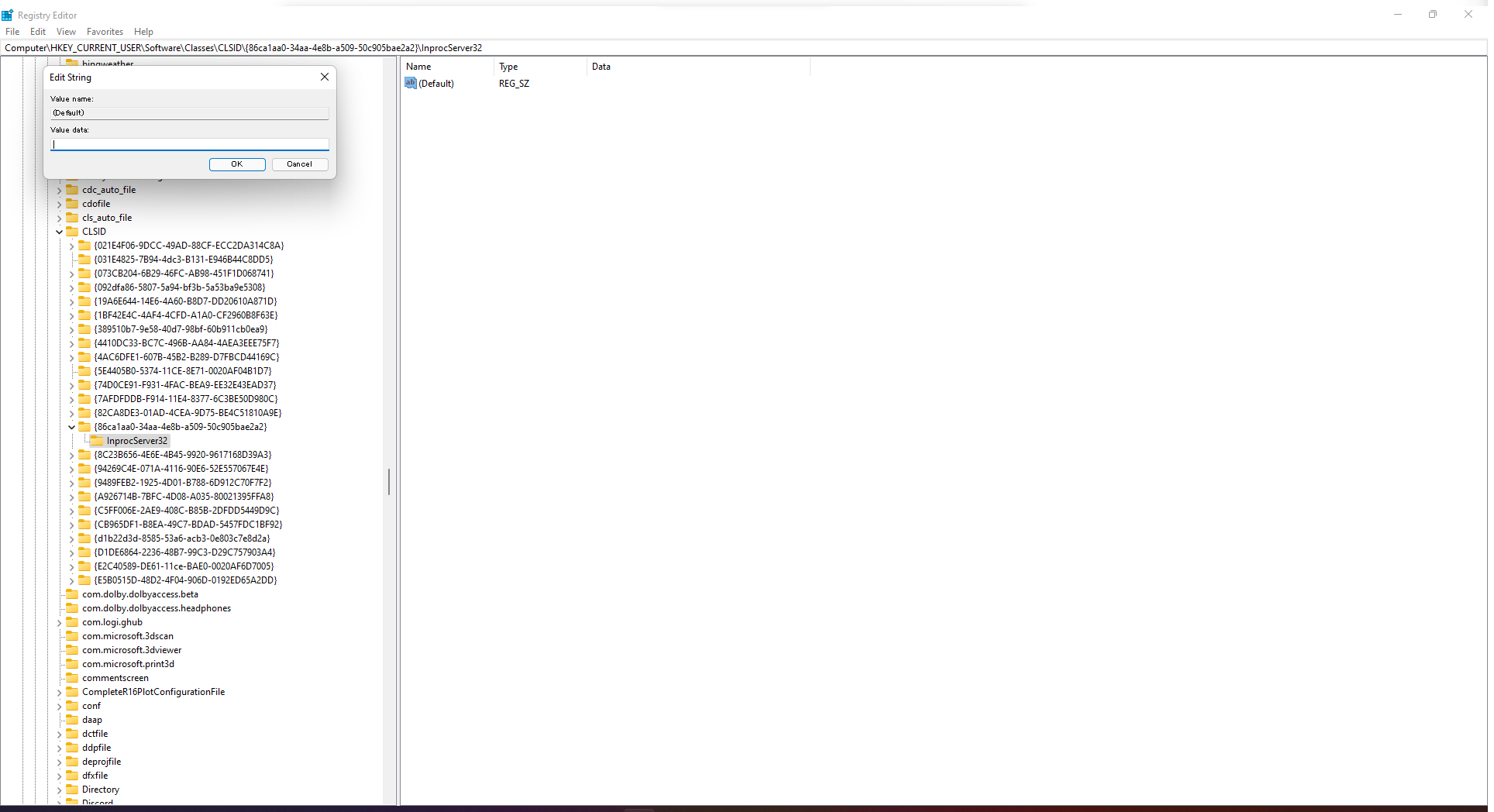Expand the CompleteR16PlotConfigurationFile key
This screenshot has width=1494, height=812.
point(59,692)
